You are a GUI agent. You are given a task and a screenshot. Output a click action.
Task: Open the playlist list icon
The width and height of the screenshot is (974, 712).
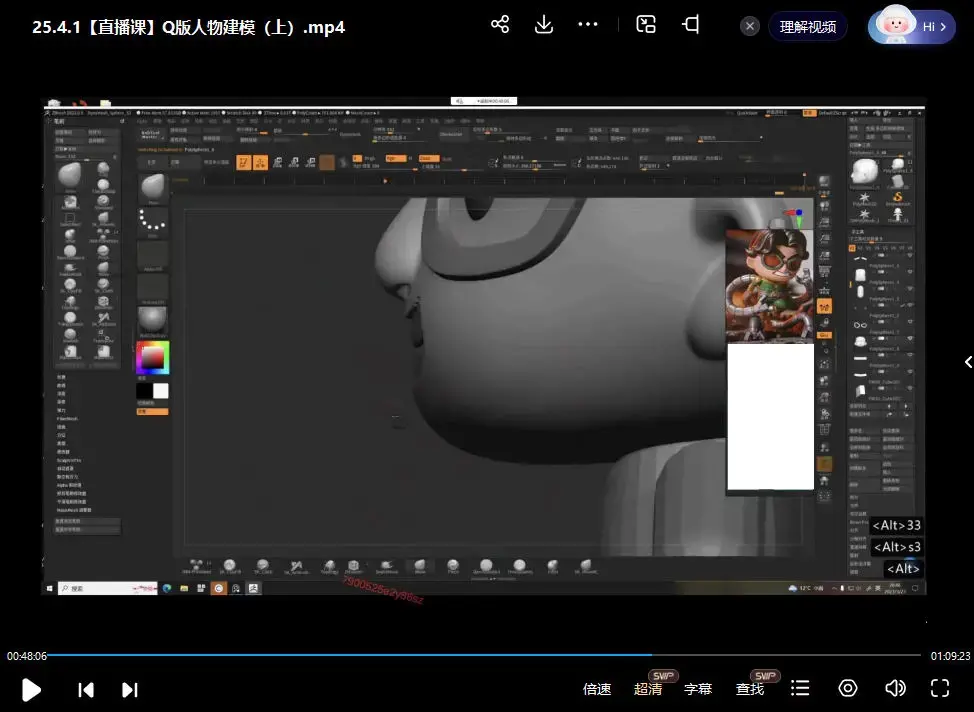[800, 688]
